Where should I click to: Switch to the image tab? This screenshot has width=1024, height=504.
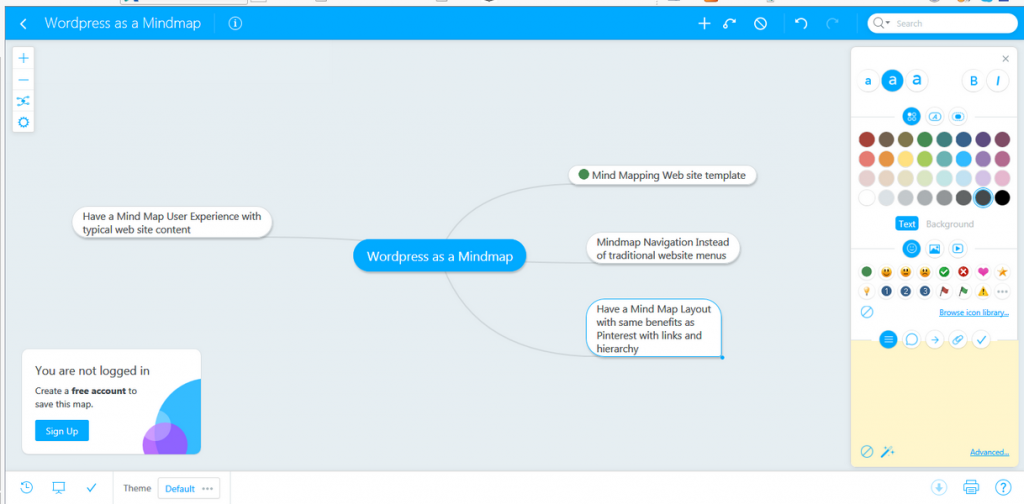point(935,248)
